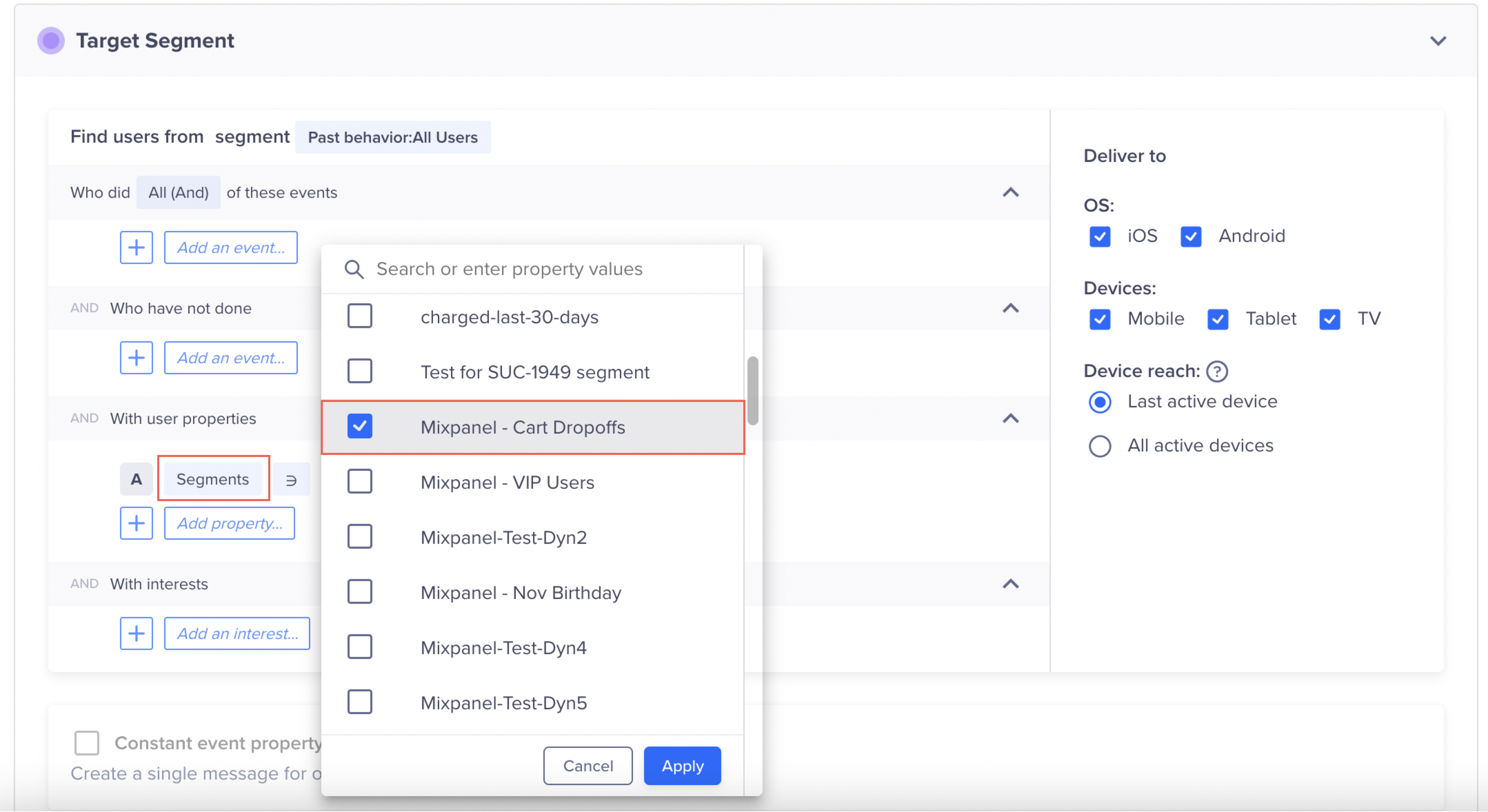1488x812 pixels.
Task: Check Mixpanel-Test-Dyn4 checkbox
Action: coord(360,647)
